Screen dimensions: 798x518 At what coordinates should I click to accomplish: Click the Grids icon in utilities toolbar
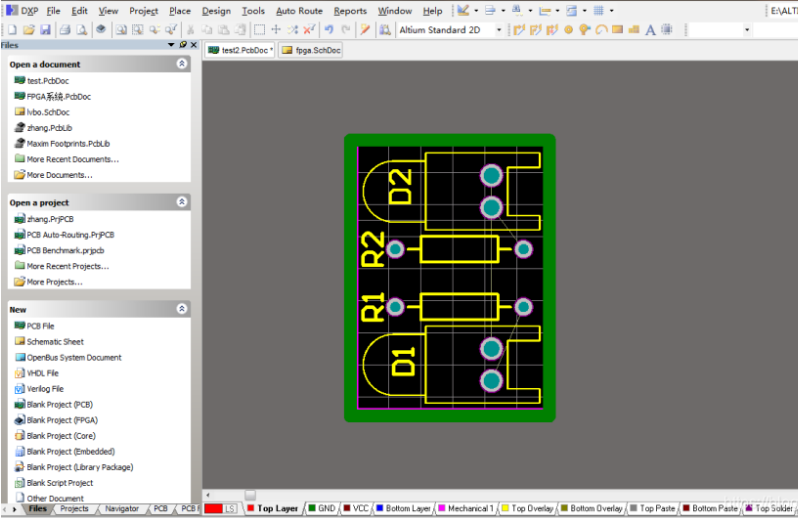click(x=599, y=10)
